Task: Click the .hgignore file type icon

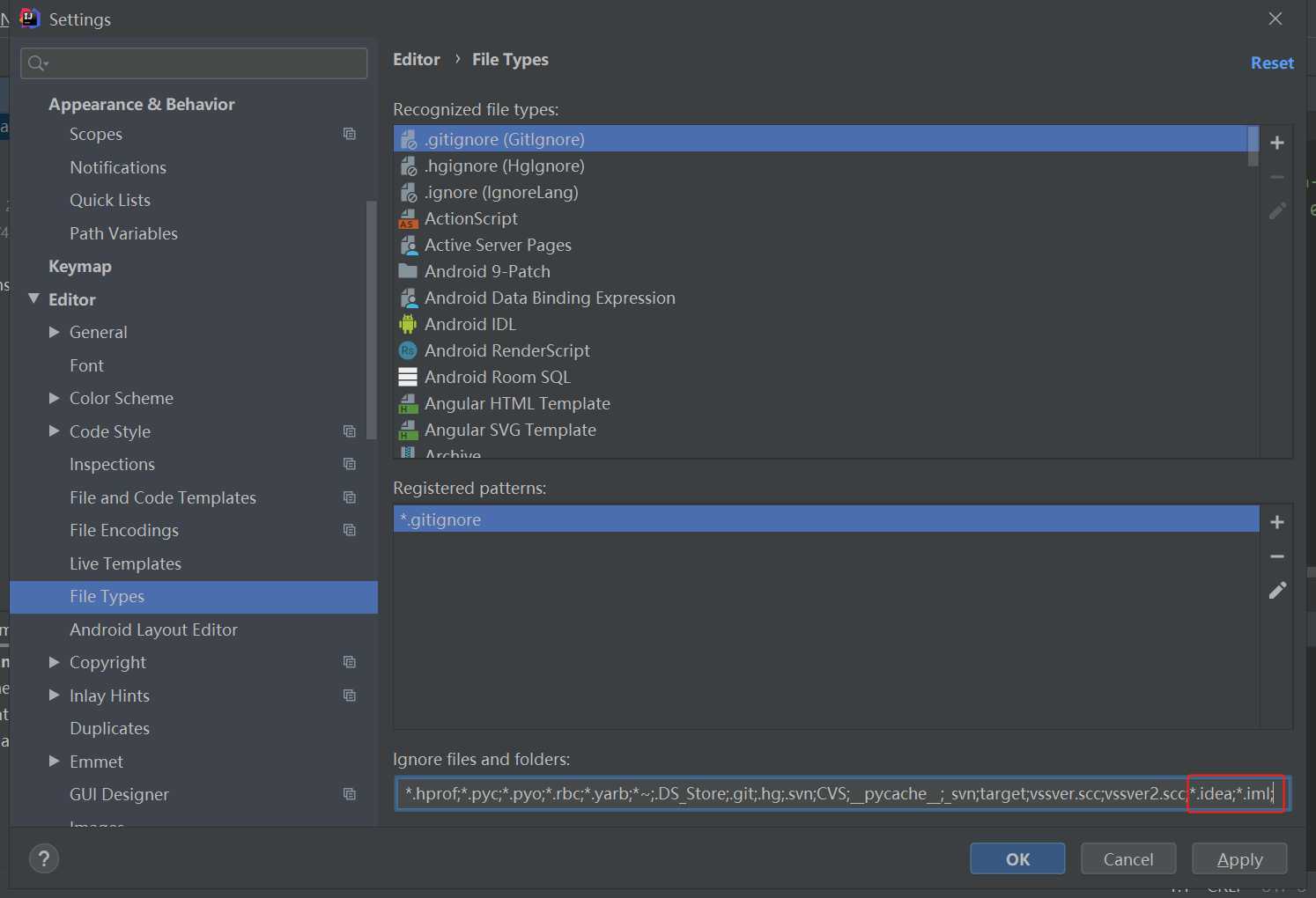Action: tap(408, 166)
